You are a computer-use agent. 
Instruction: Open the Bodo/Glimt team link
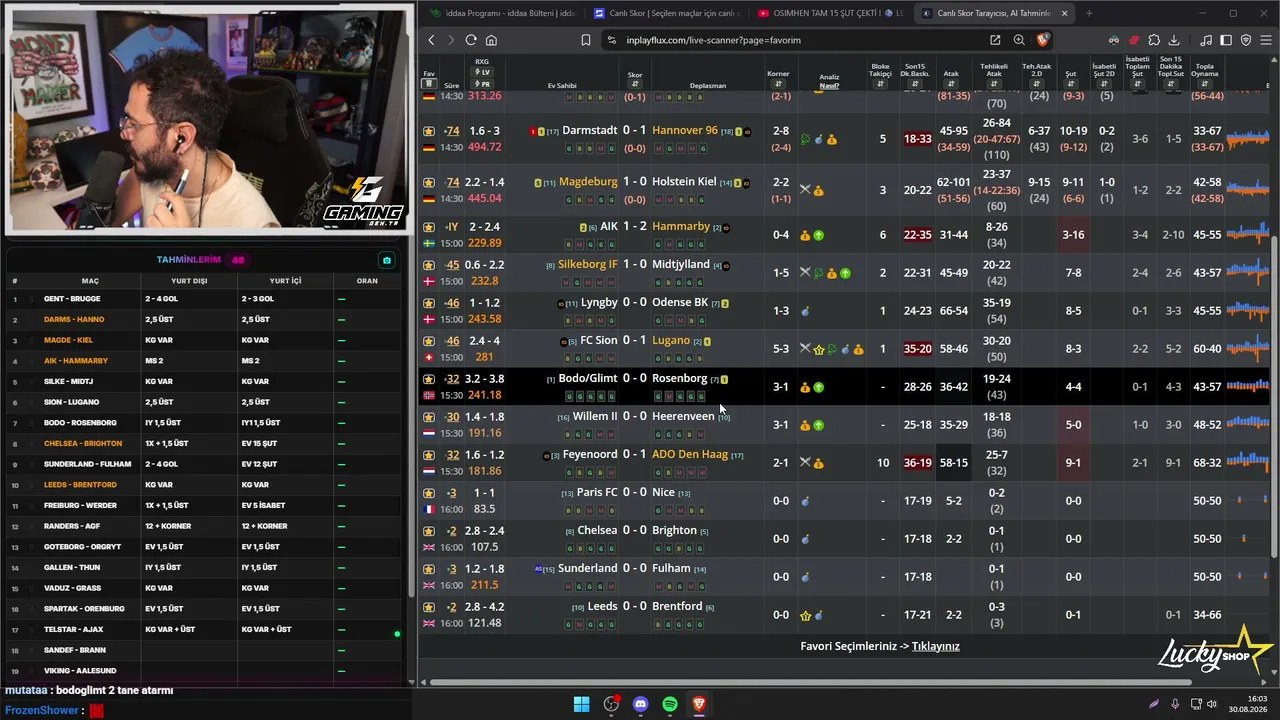(x=588, y=378)
